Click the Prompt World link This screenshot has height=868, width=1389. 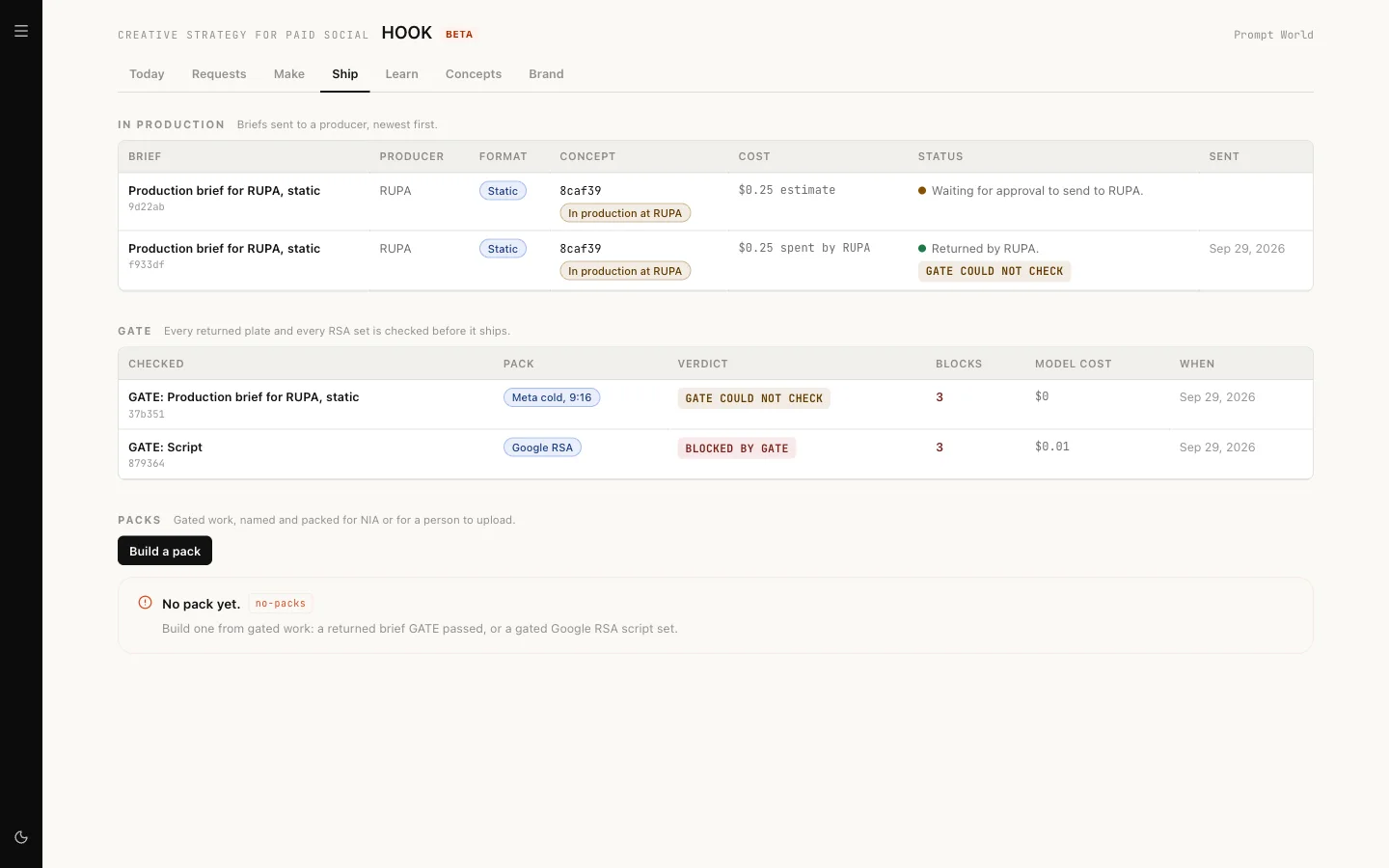point(1273,35)
